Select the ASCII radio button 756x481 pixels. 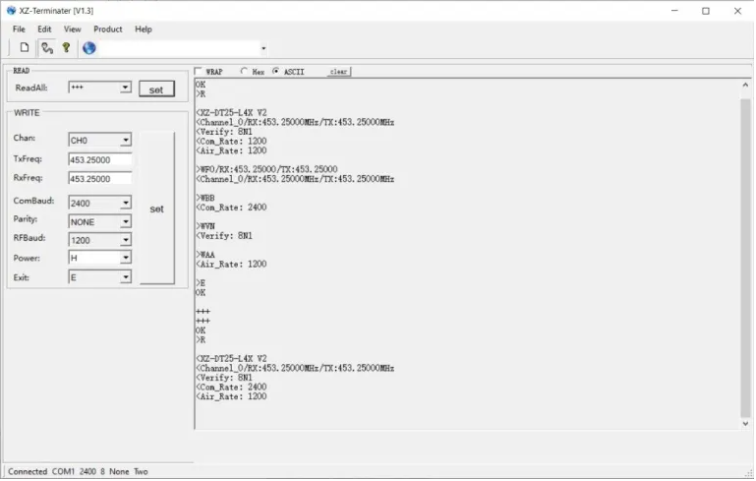point(276,72)
